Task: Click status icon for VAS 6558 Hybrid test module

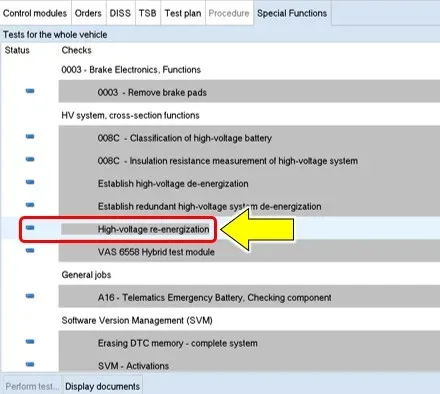Action: pos(30,250)
